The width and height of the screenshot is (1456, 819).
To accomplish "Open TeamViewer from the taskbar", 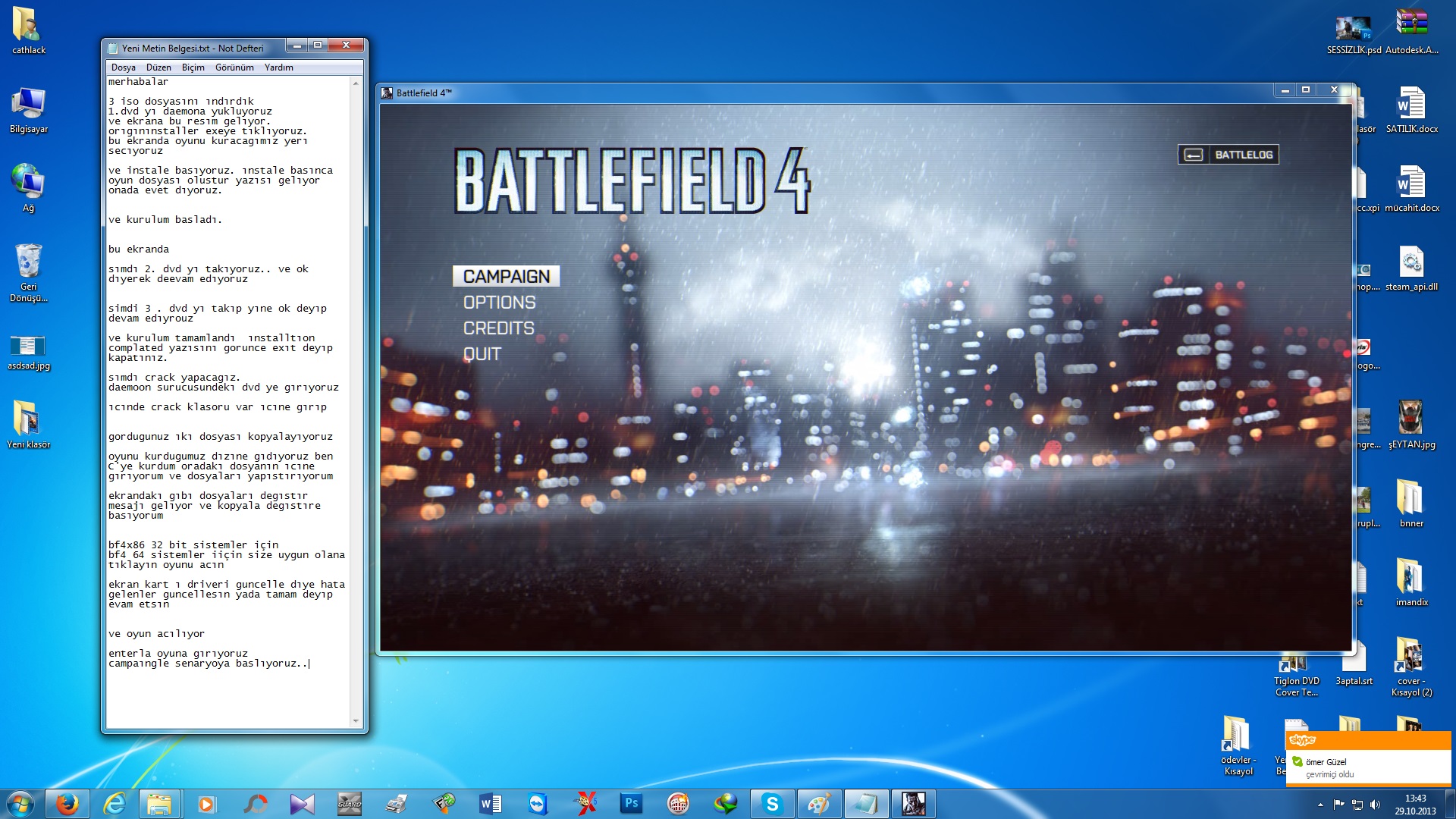I will click(538, 804).
